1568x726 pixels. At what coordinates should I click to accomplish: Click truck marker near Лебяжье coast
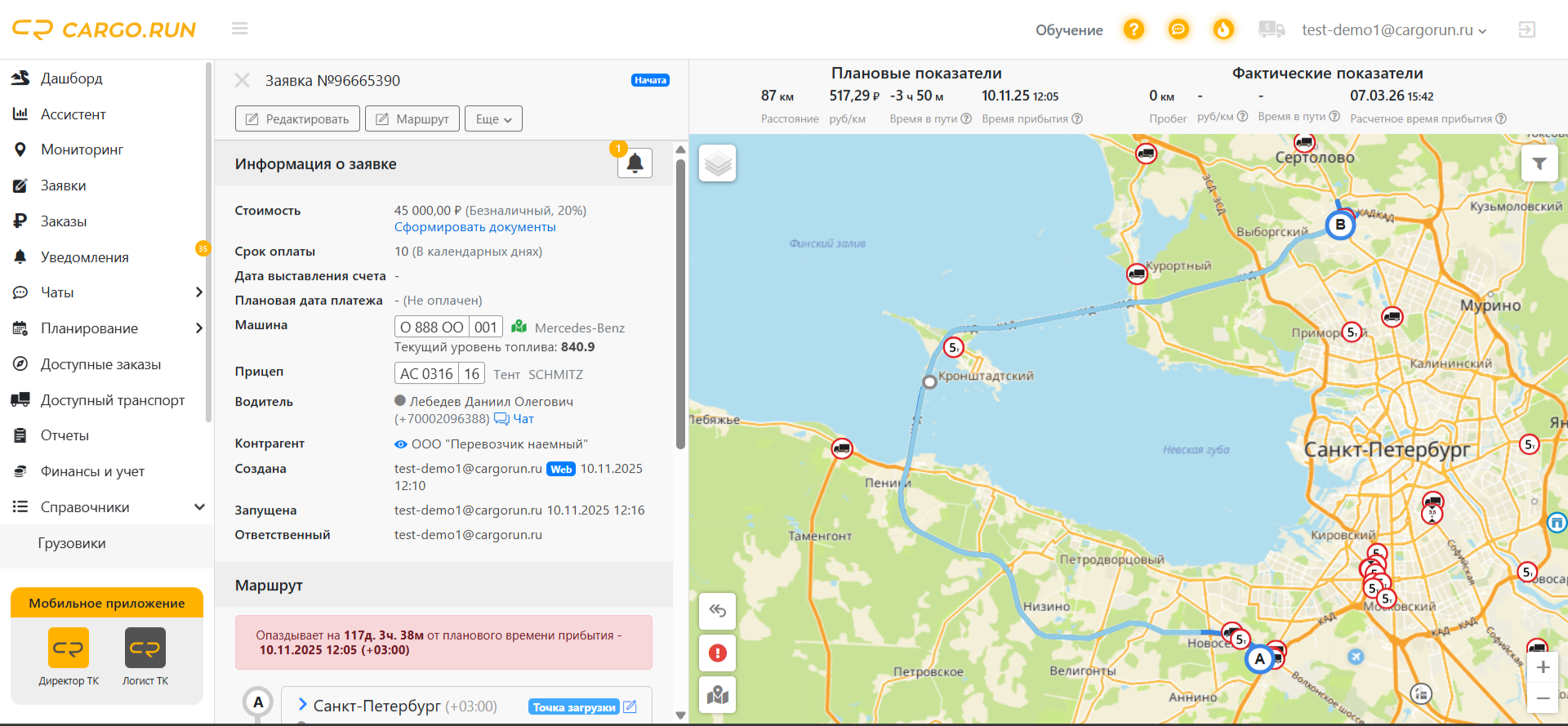coord(842,448)
